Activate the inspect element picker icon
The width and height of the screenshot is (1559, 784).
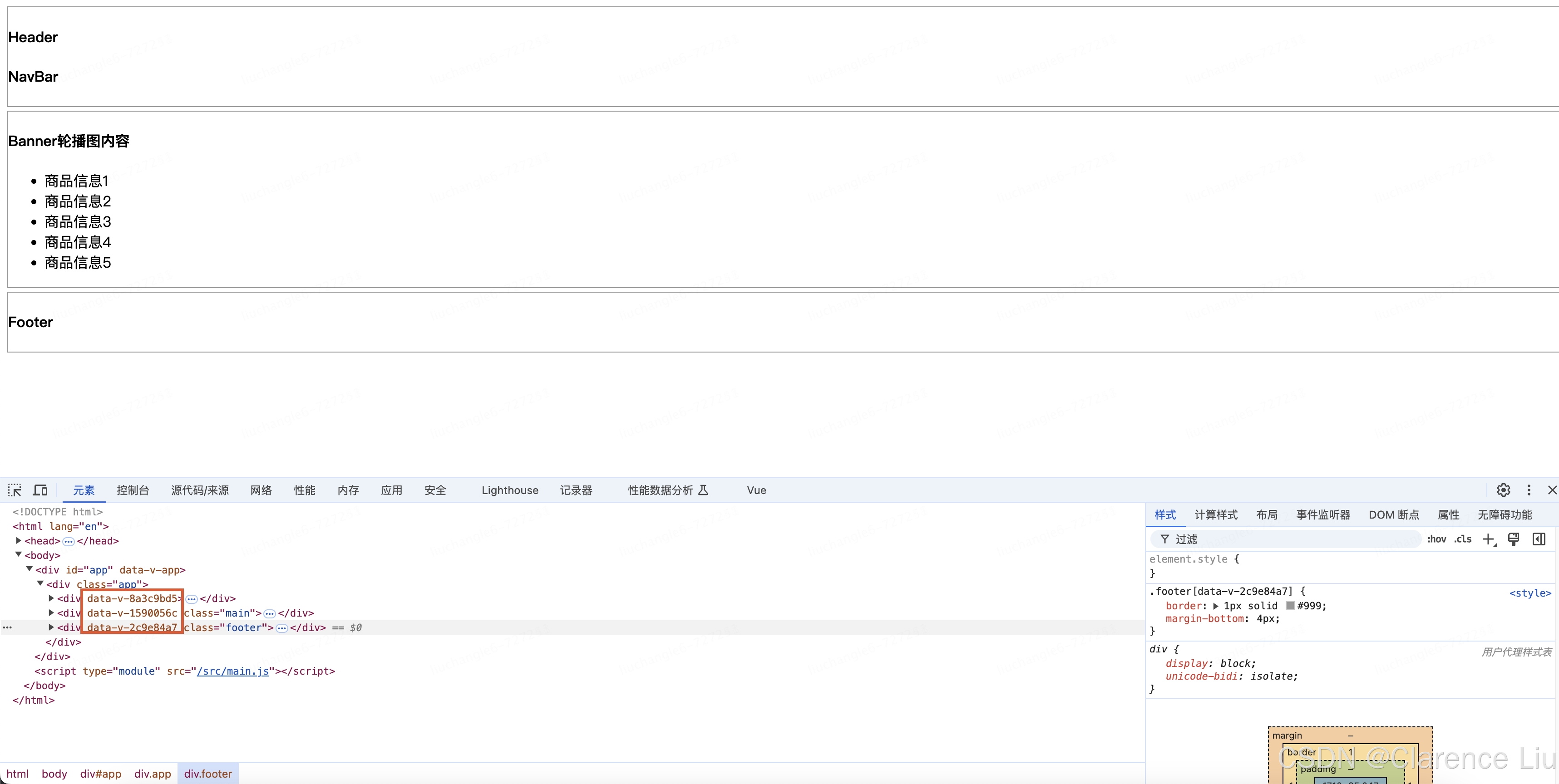pyautogui.click(x=15, y=490)
